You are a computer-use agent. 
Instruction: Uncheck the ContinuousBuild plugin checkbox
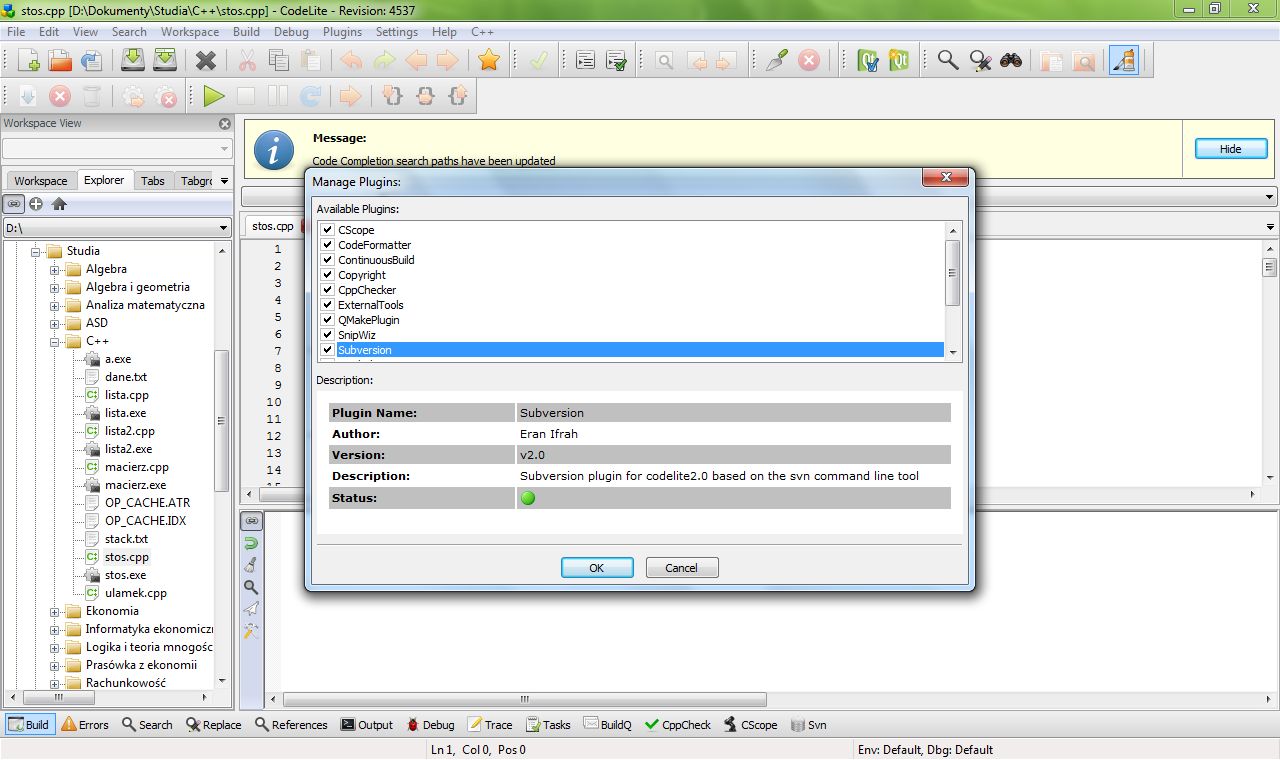point(327,260)
